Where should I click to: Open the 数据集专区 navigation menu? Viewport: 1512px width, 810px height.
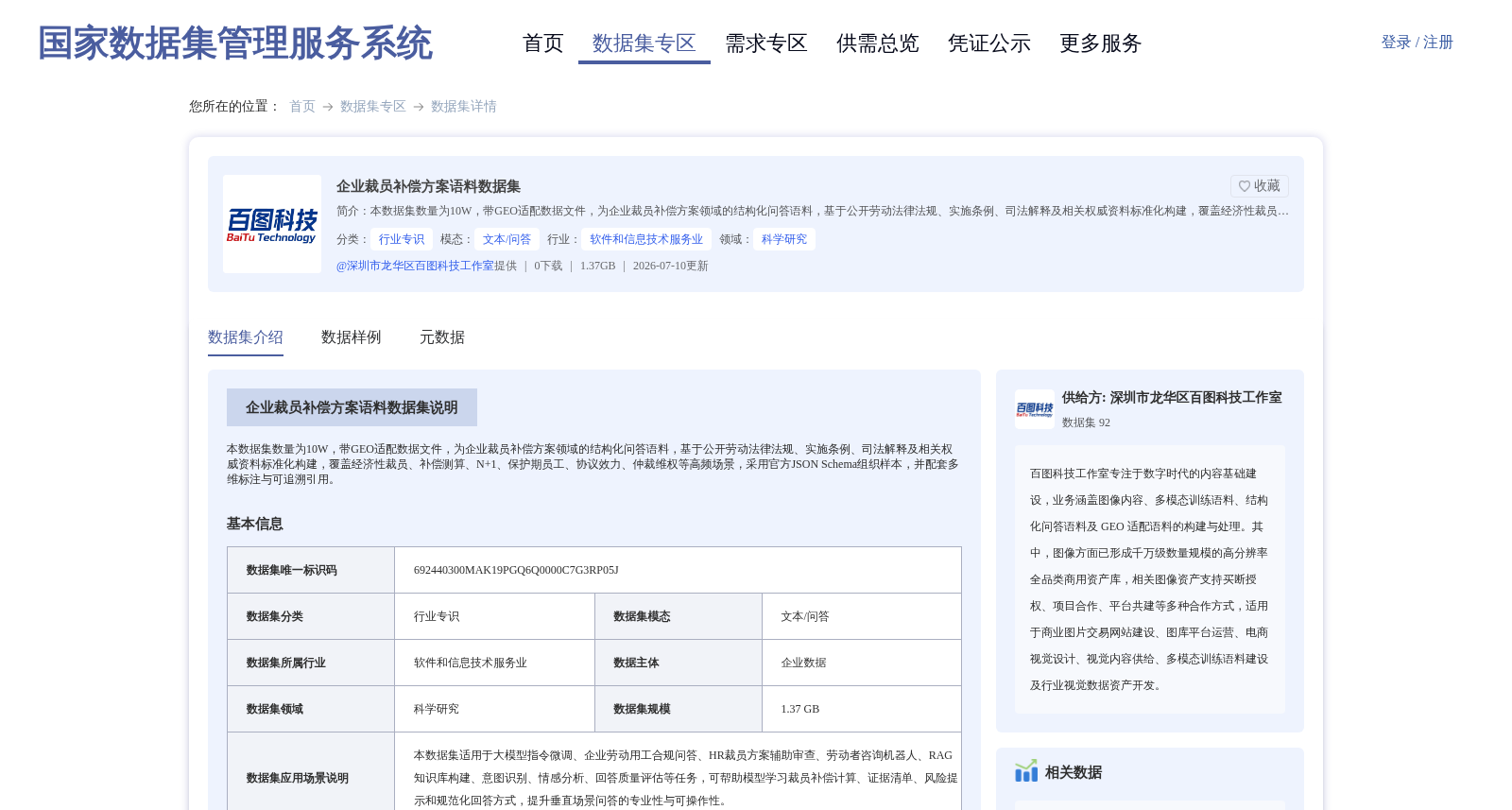click(644, 43)
